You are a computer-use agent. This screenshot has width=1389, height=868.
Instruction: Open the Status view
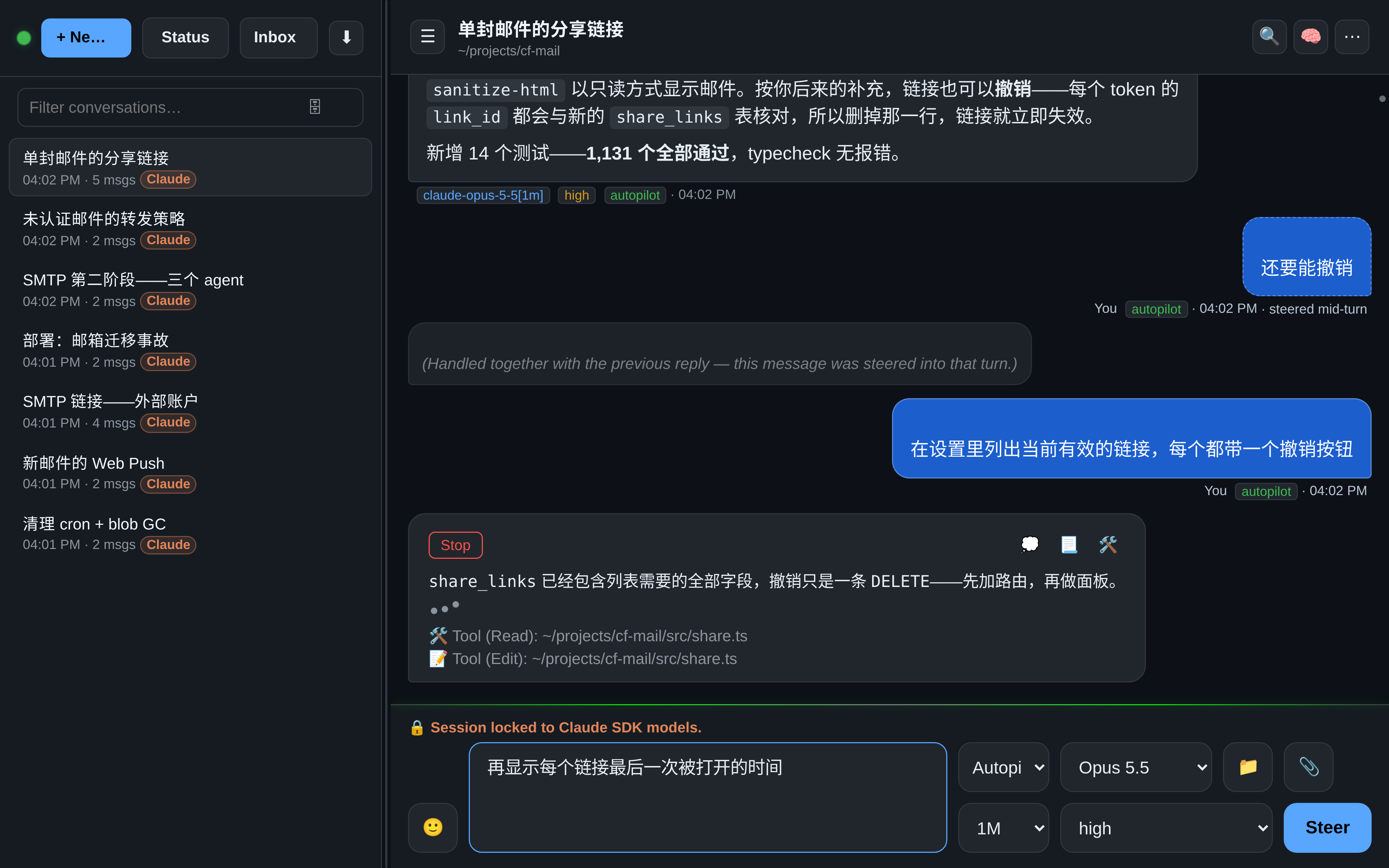[186, 37]
